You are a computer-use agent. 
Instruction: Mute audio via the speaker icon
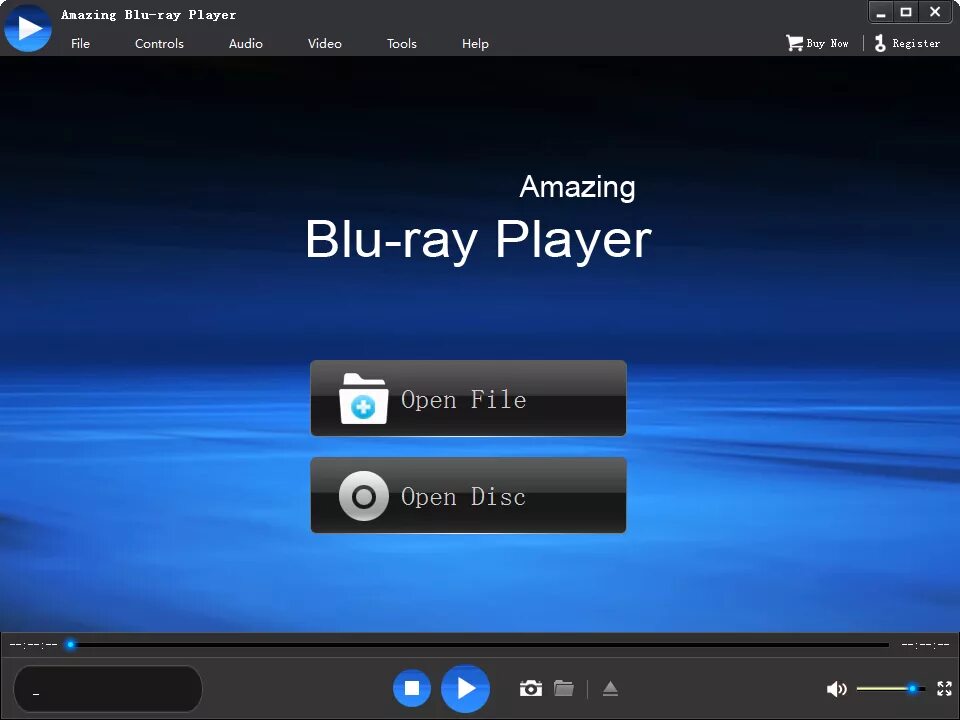click(836, 689)
